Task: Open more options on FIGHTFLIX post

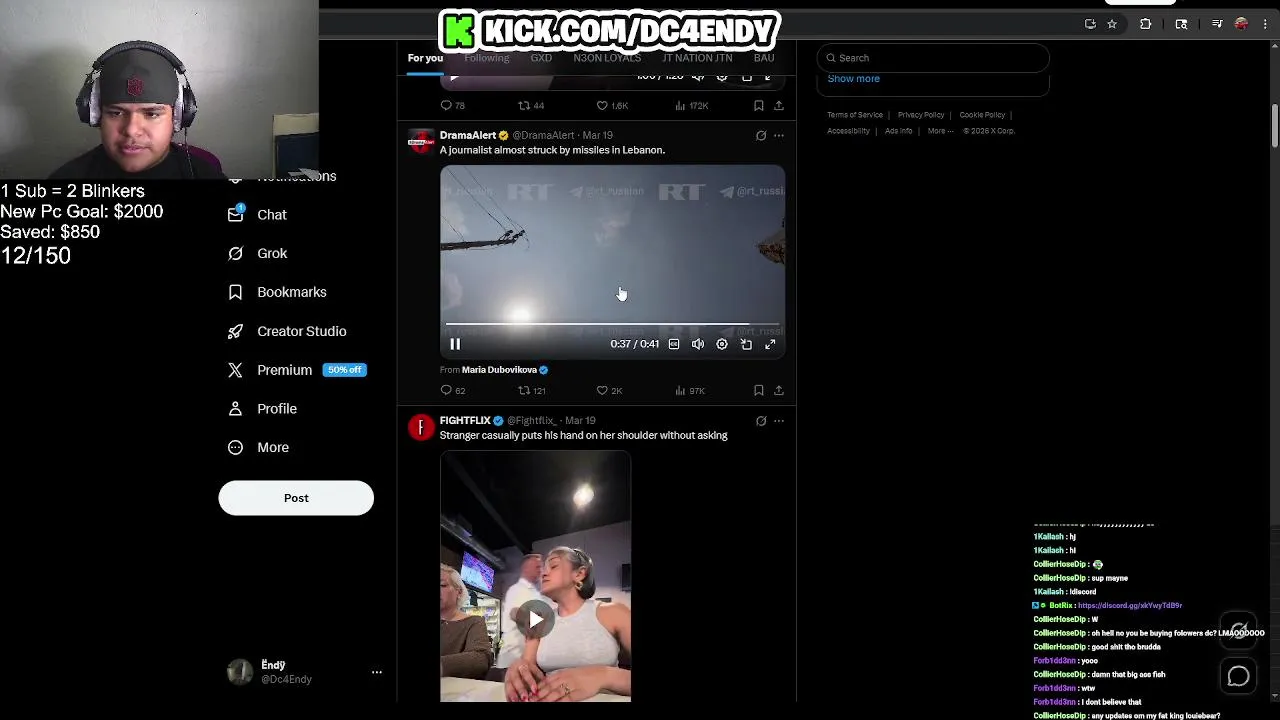Action: [779, 421]
